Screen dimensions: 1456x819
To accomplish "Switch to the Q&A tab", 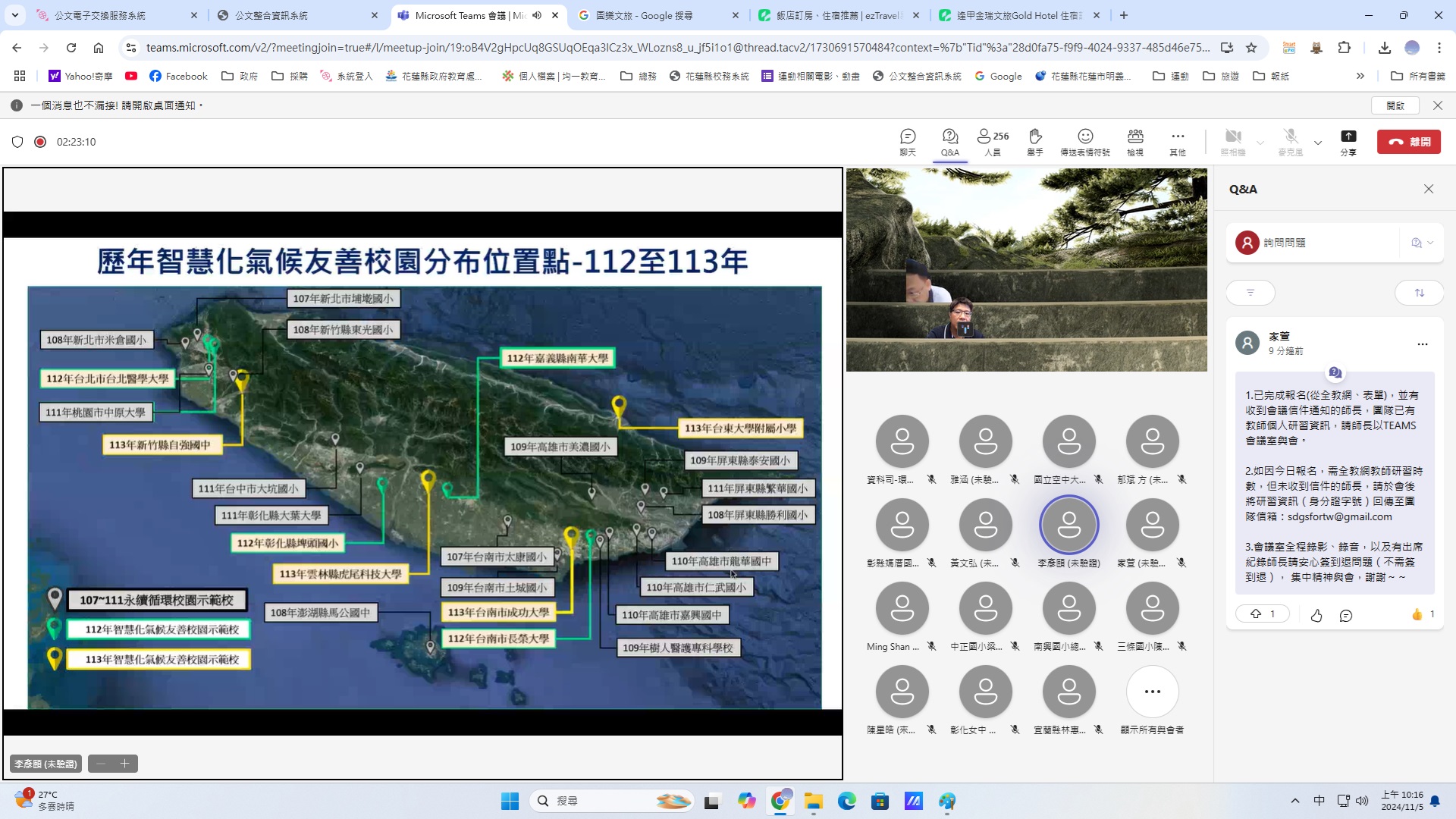I will (x=949, y=141).
